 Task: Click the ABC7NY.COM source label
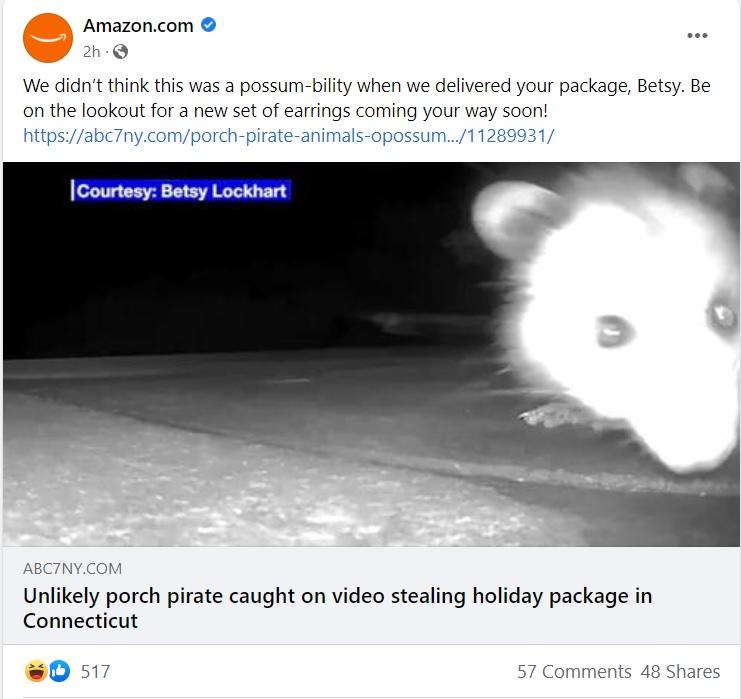click(x=72, y=568)
